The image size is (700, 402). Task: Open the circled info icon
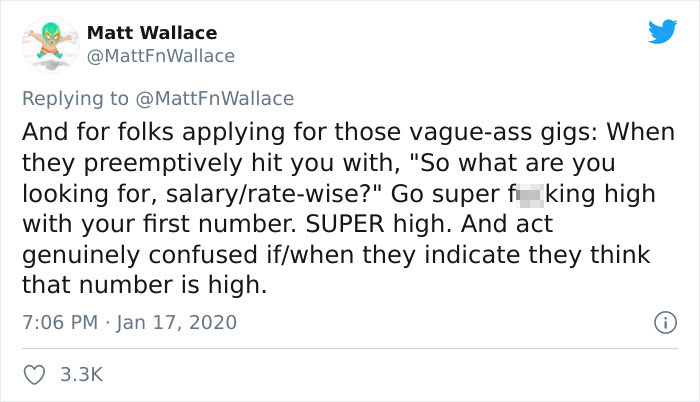(665, 322)
